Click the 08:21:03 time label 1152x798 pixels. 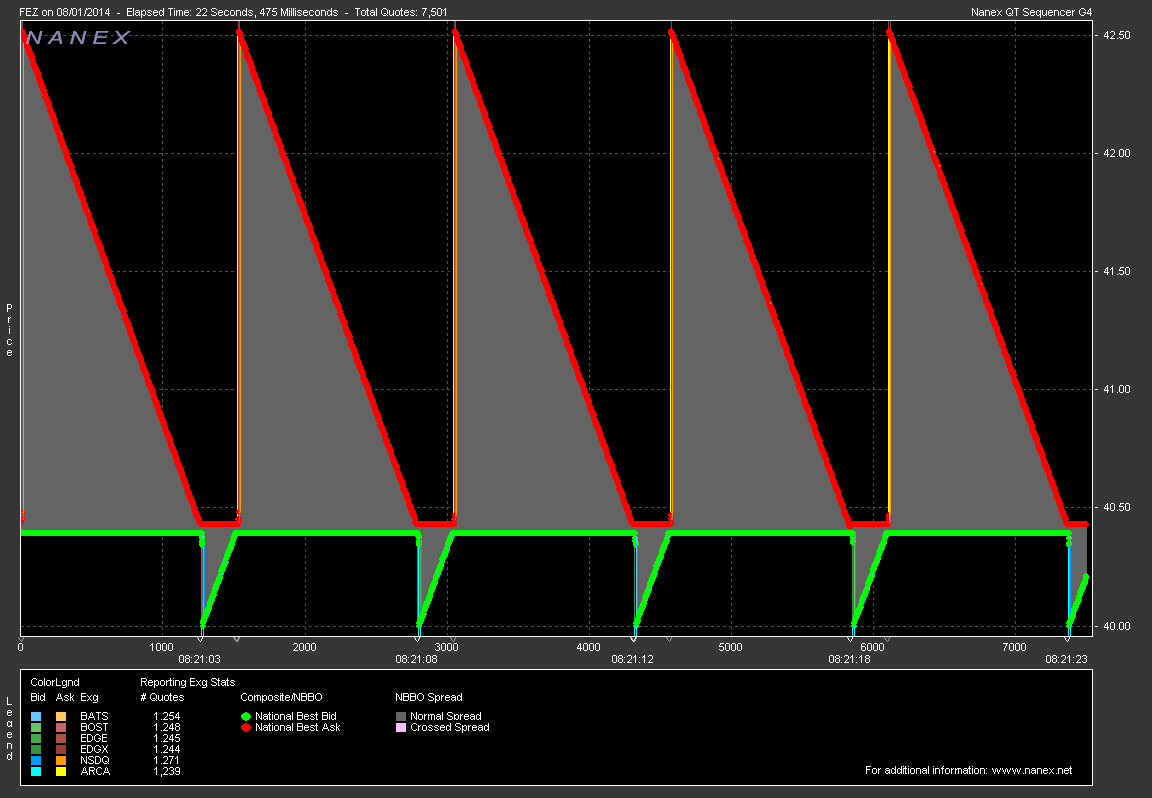coord(199,659)
